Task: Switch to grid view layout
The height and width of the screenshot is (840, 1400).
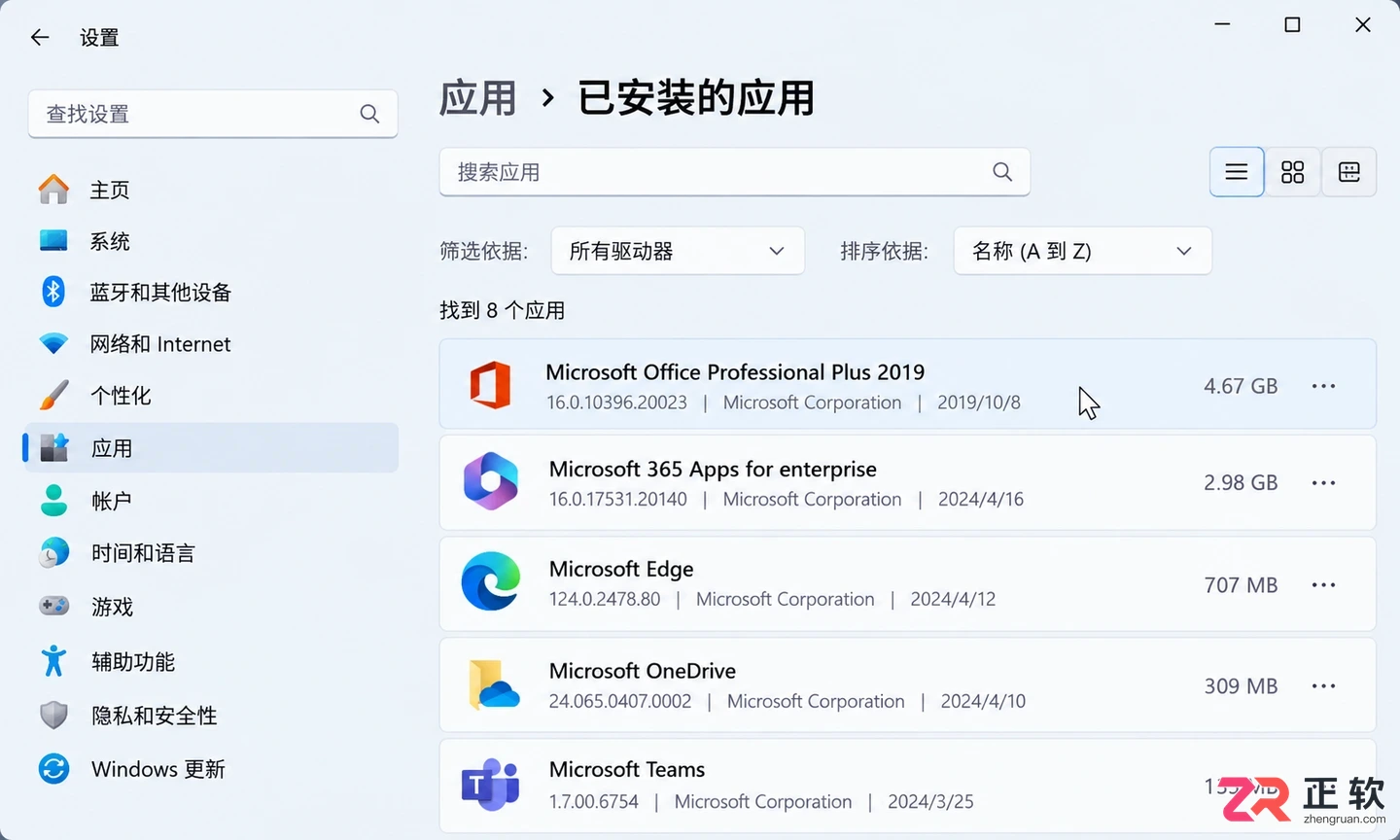Action: [x=1292, y=172]
